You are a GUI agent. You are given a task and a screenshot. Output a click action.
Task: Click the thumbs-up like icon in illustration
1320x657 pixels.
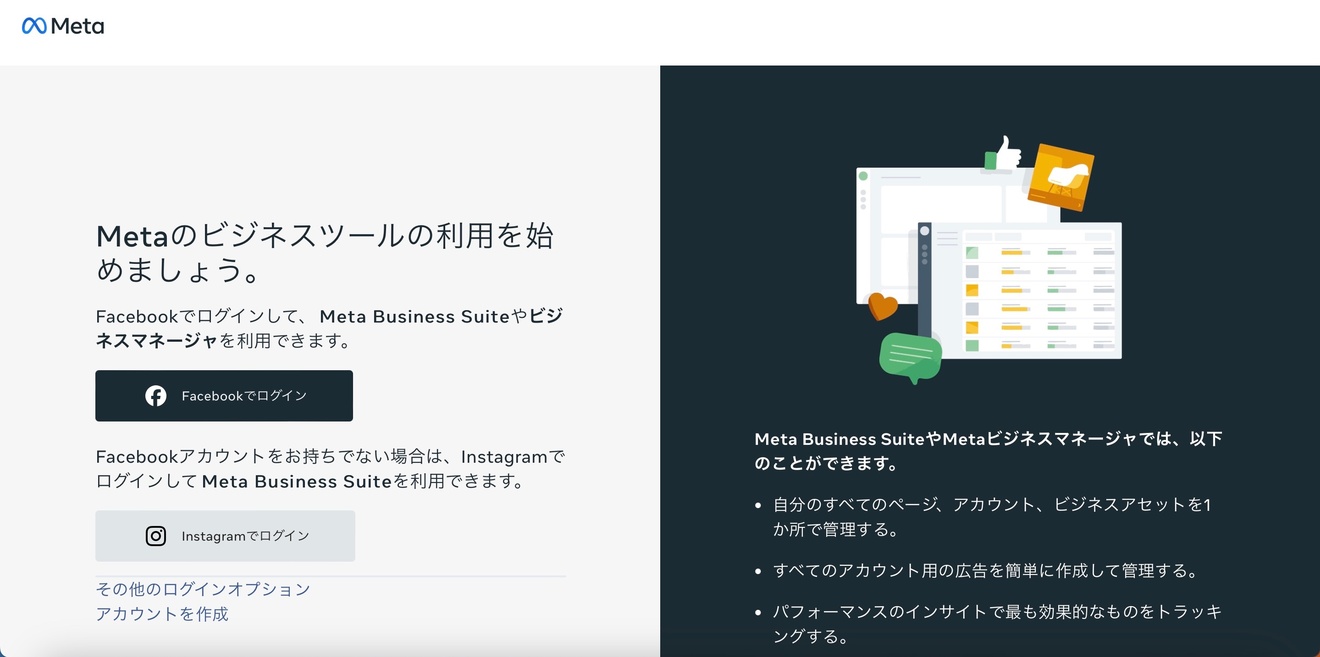(x=1003, y=154)
